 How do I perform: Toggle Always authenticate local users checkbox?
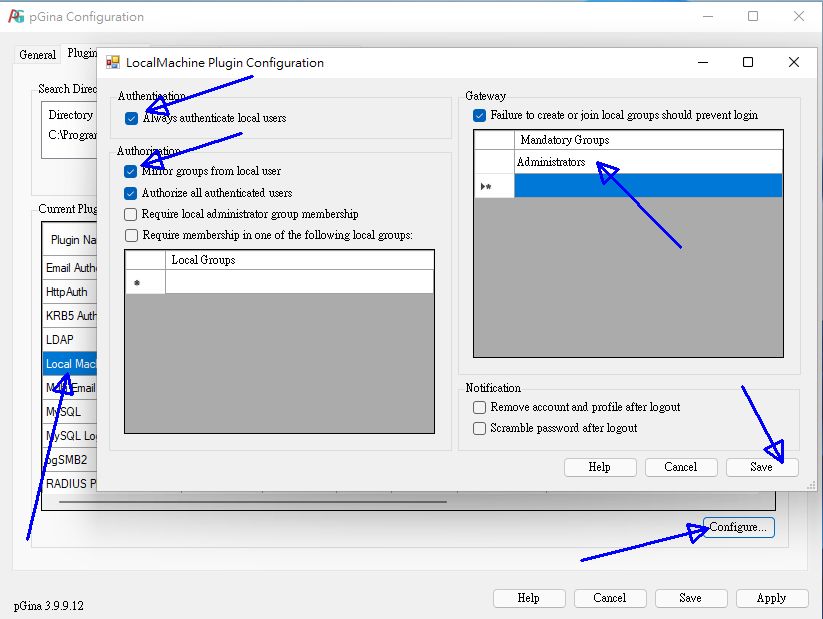pos(132,118)
